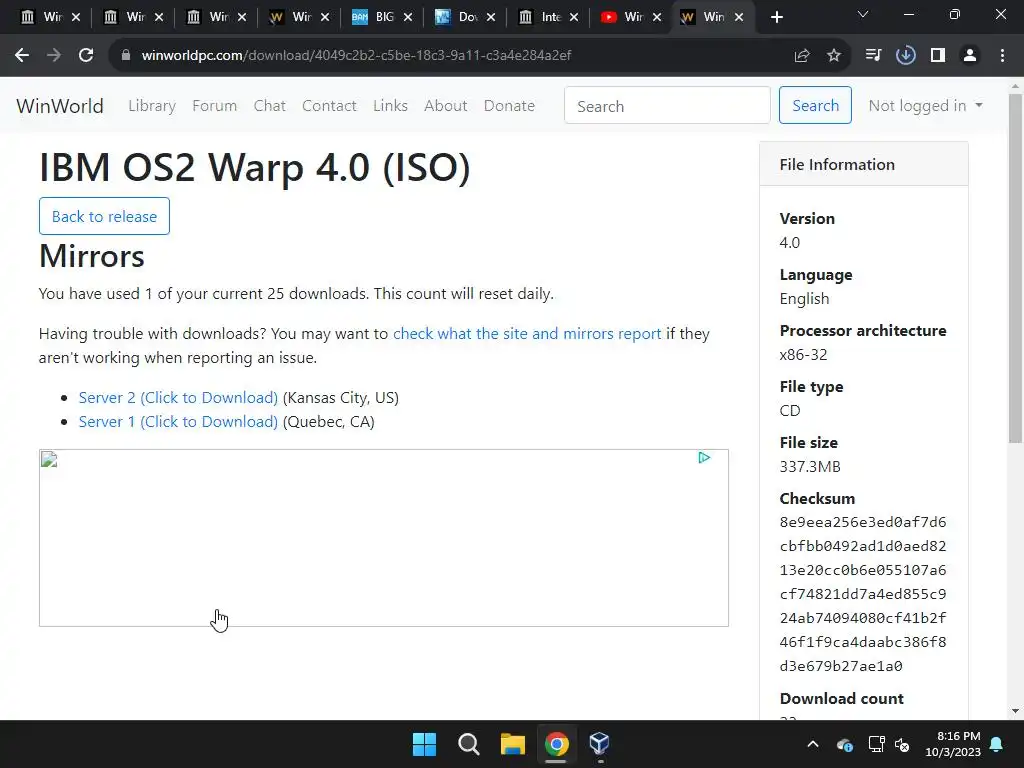Click the File size value 337.3MB
This screenshot has width=1024, height=768.
coord(810,467)
